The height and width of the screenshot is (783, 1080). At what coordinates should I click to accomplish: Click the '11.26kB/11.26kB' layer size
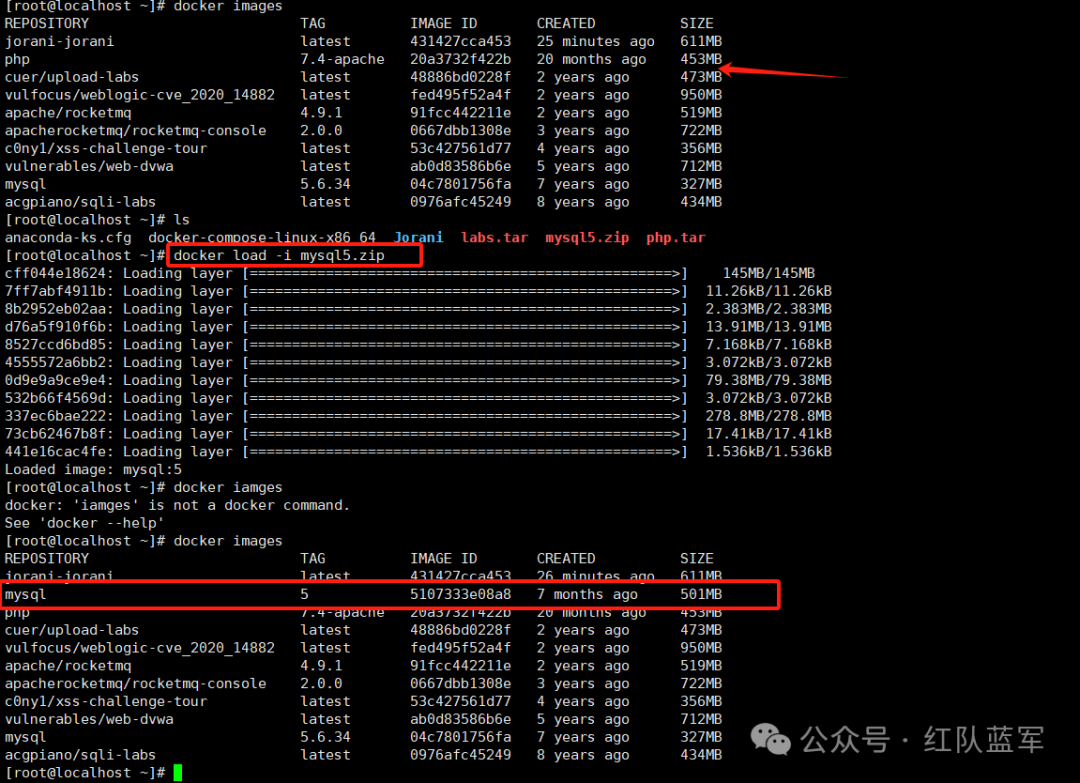pos(769,291)
